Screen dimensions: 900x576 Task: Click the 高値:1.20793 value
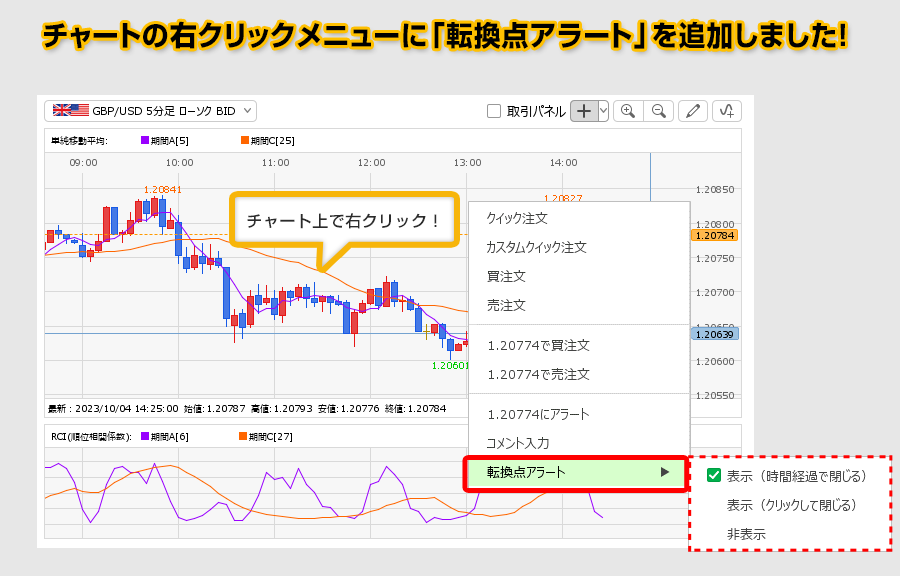coord(282,408)
